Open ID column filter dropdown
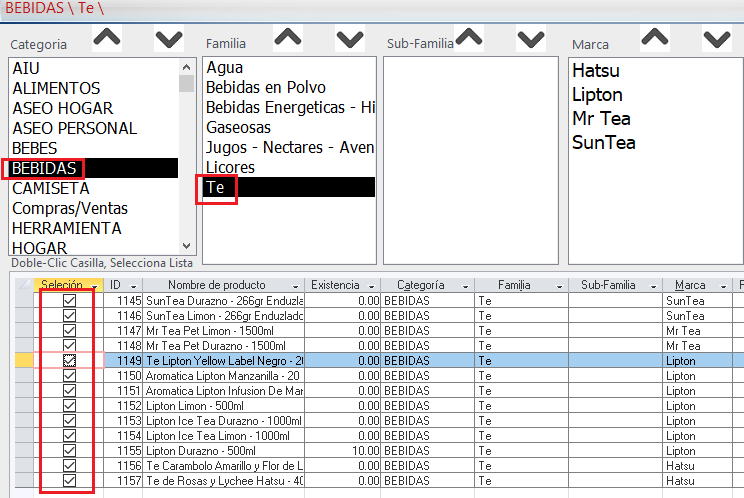744x498 pixels. pos(133,286)
